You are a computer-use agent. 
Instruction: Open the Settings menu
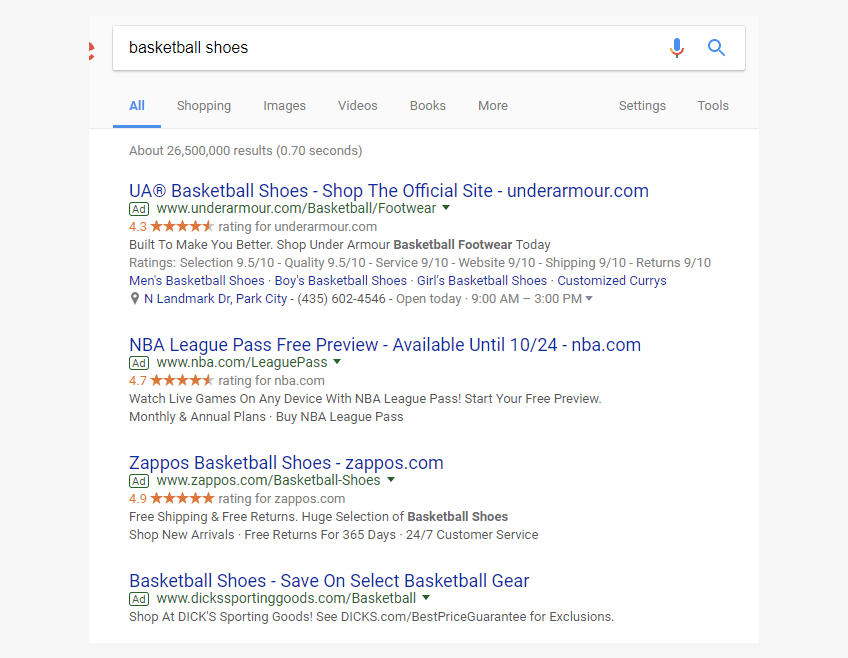(642, 106)
